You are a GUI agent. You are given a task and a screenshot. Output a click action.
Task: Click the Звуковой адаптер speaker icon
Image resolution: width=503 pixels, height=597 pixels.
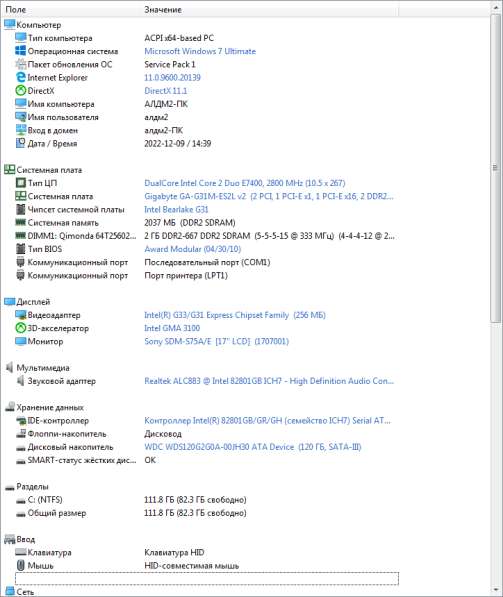(20, 381)
